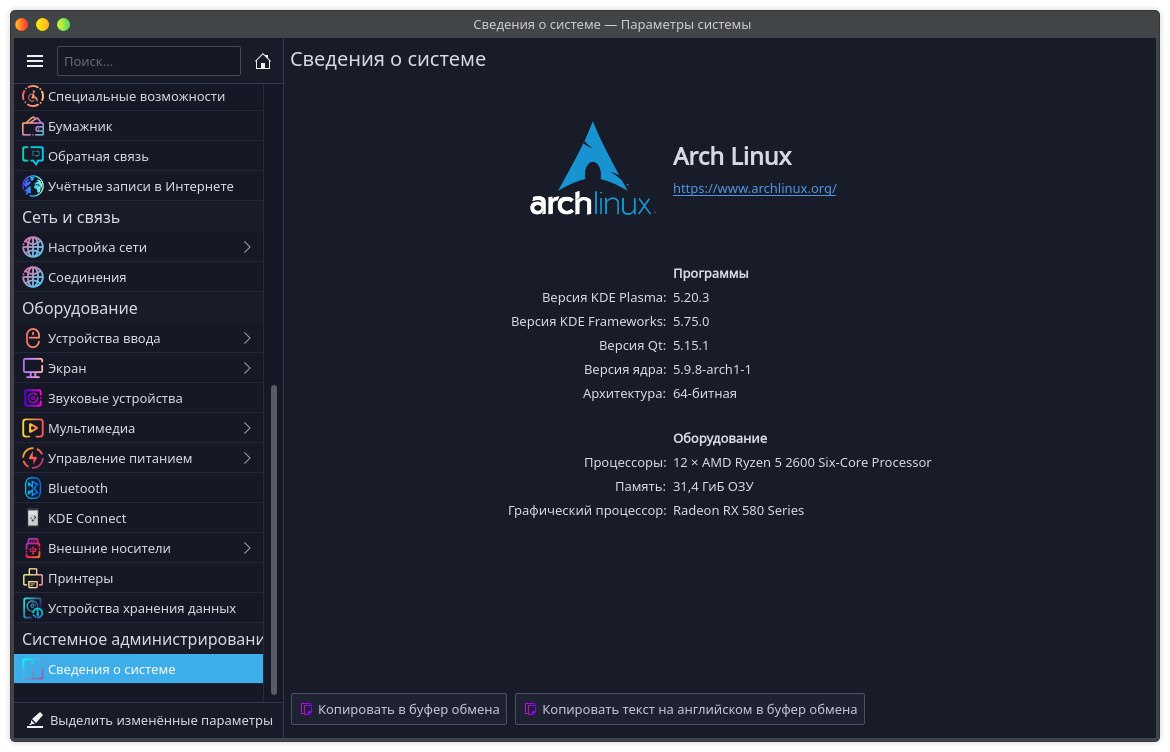Focus the Поиск search field

point(148,61)
